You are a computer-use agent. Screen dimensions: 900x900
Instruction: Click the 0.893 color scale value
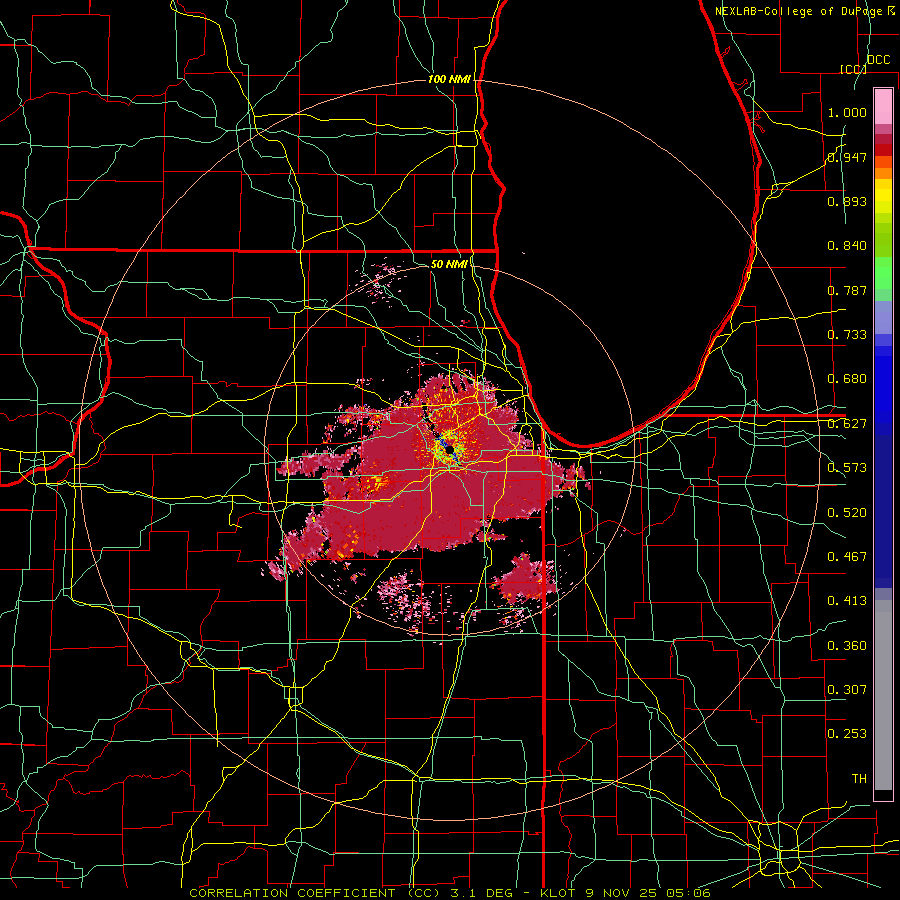coord(847,201)
